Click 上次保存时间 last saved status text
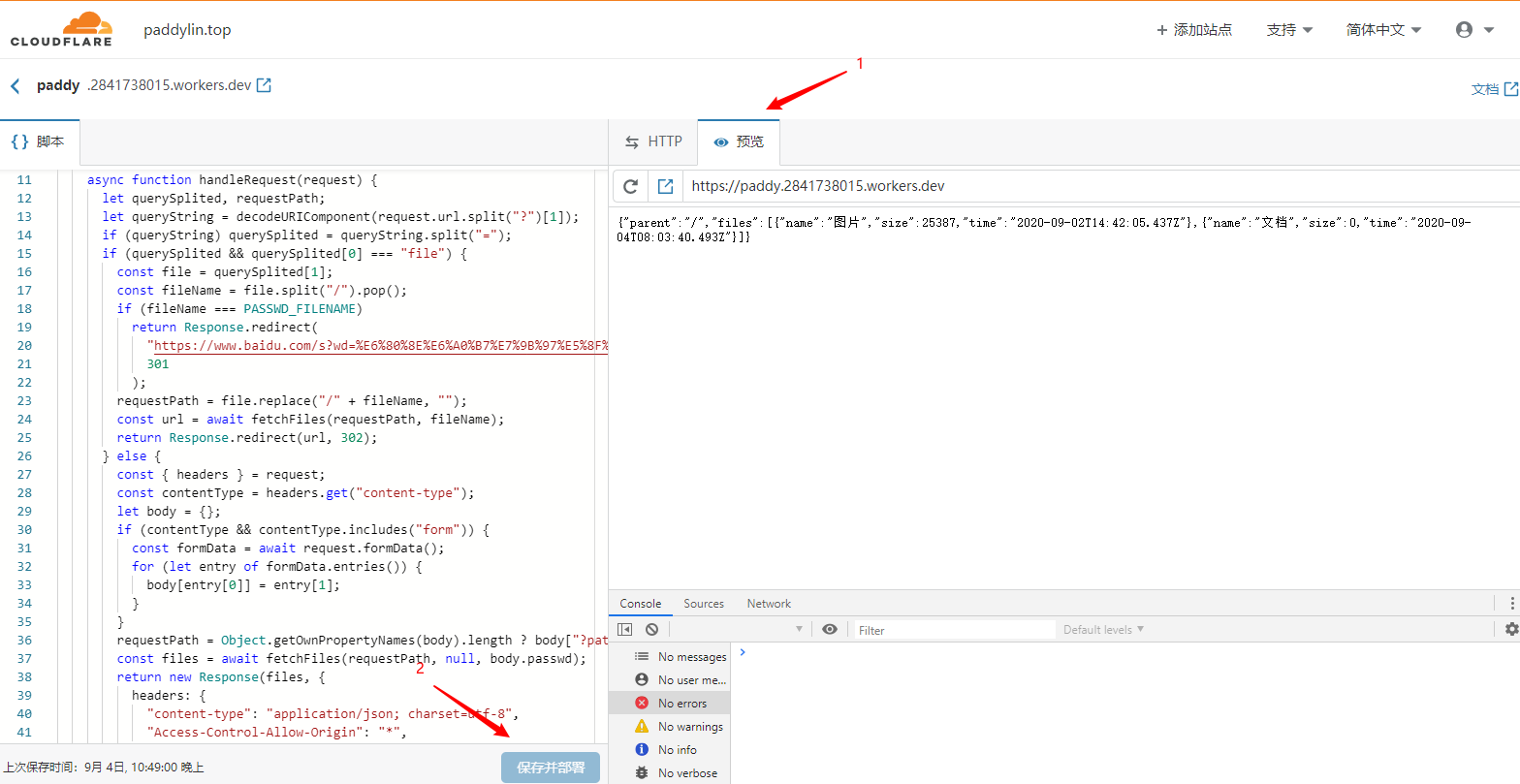Viewport: 1520px width, 784px height. pyautogui.click(x=104, y=768)
